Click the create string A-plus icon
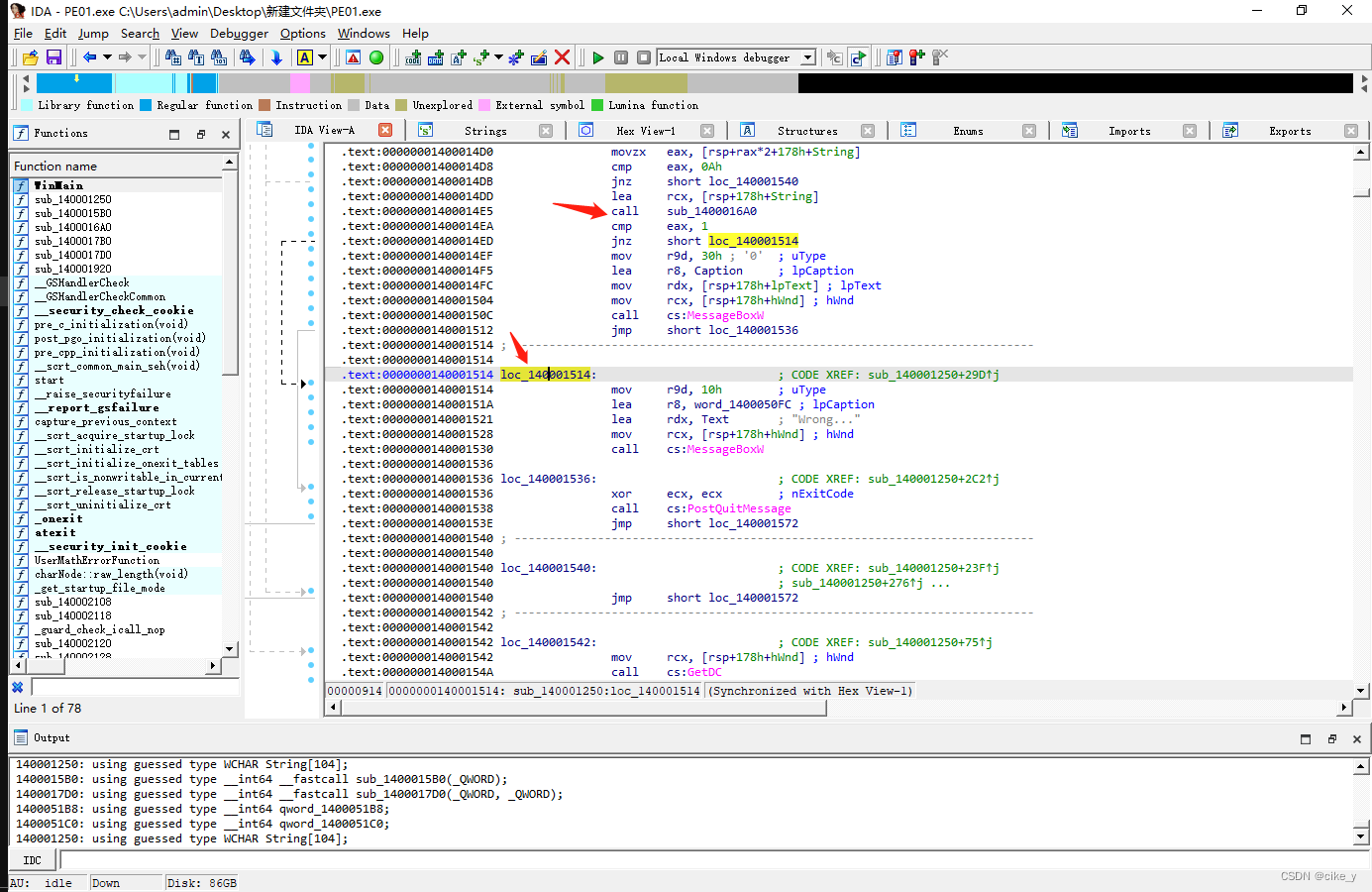The width and height of the screenshot is (1372, 892). (458, 57)
